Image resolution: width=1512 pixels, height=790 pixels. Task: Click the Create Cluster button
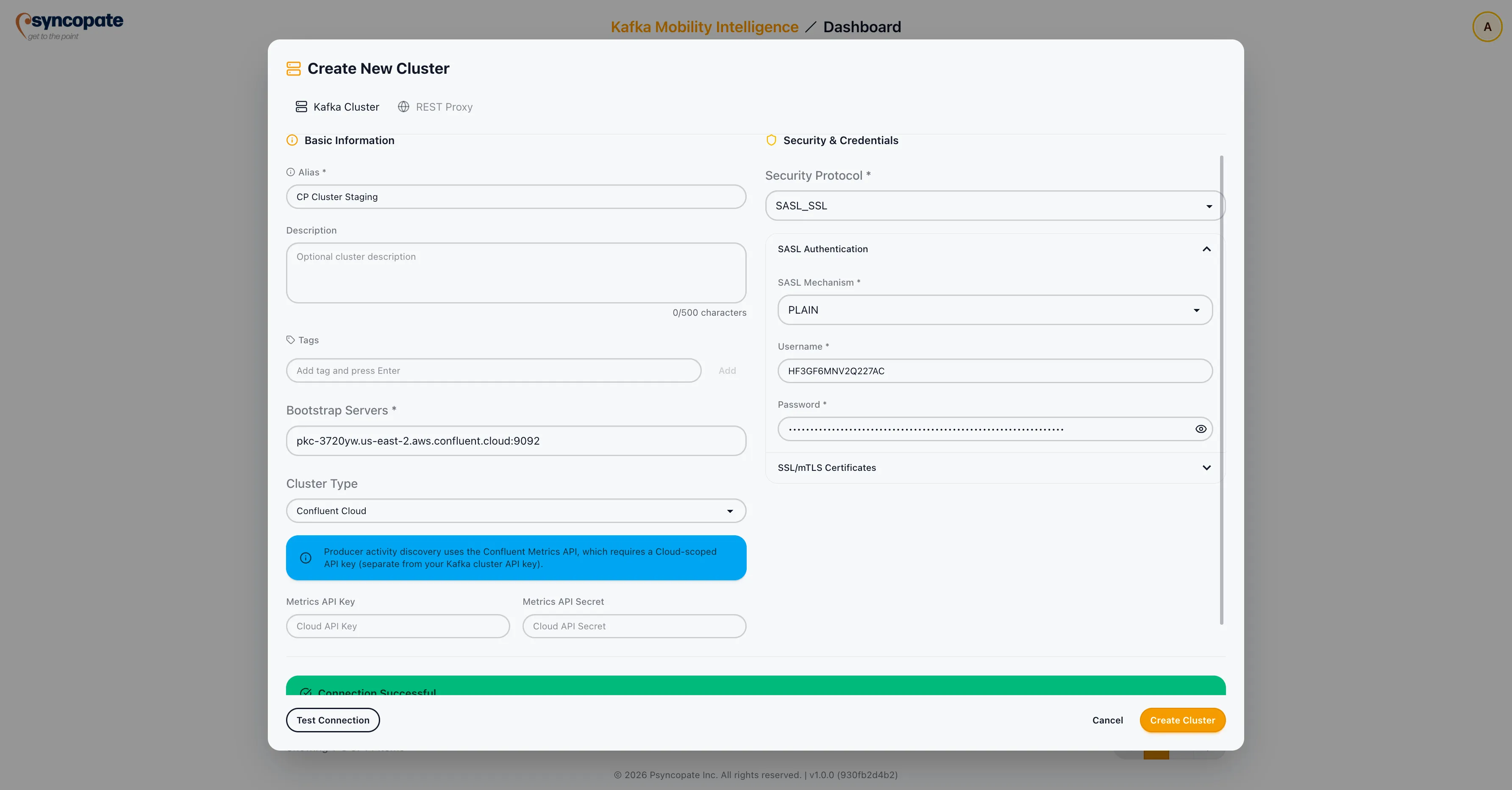[x=1182, y=720]
